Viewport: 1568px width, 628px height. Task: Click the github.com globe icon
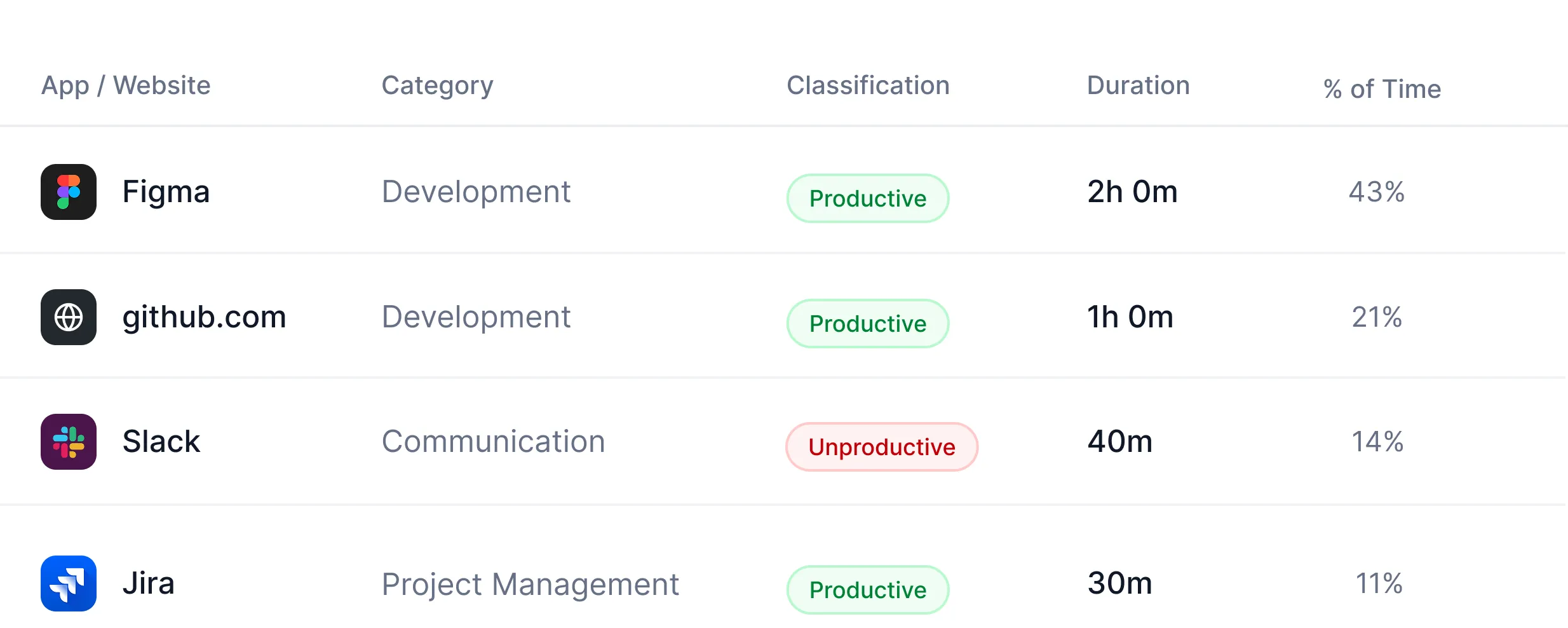[69, 317]
